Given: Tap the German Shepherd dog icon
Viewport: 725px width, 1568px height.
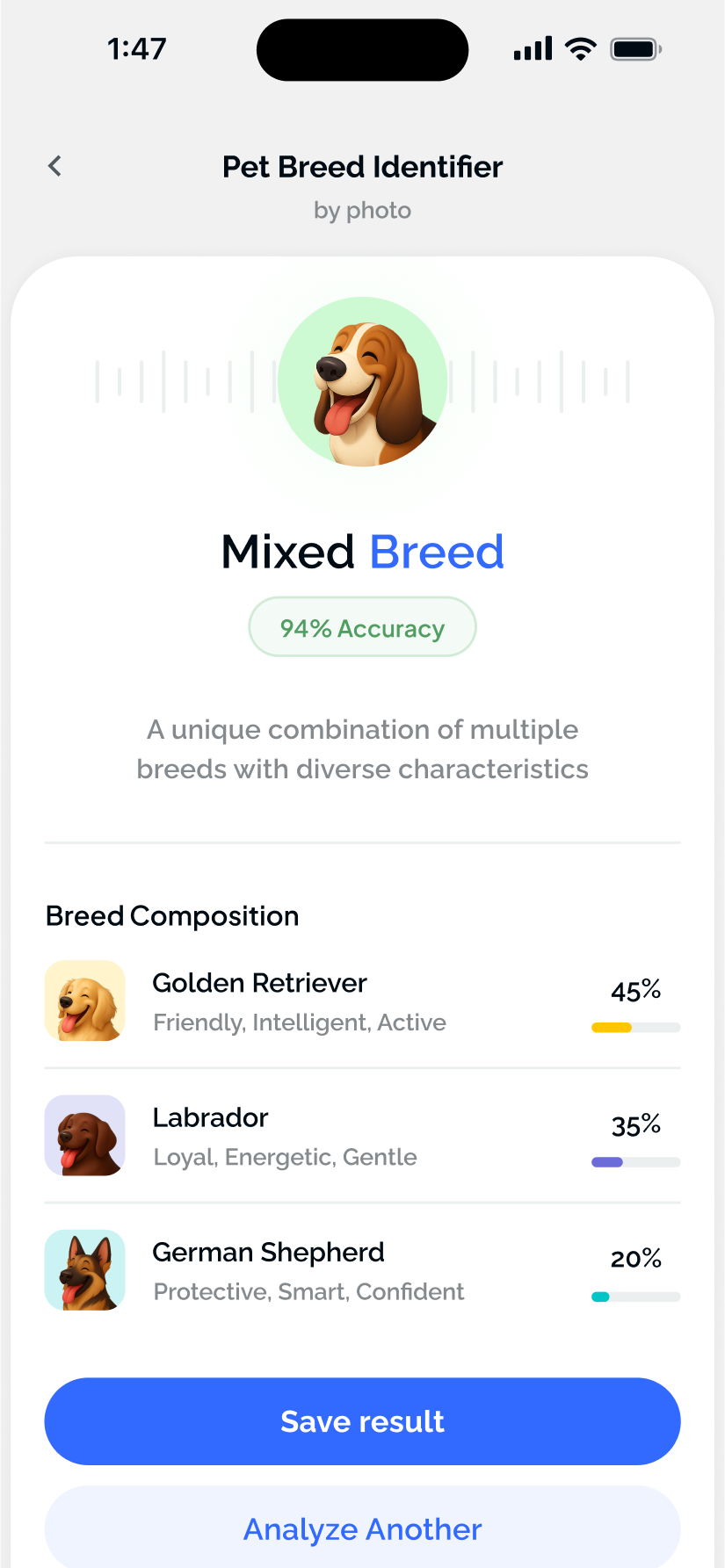Looking at the screenshot, I should tap(85, 1269).
